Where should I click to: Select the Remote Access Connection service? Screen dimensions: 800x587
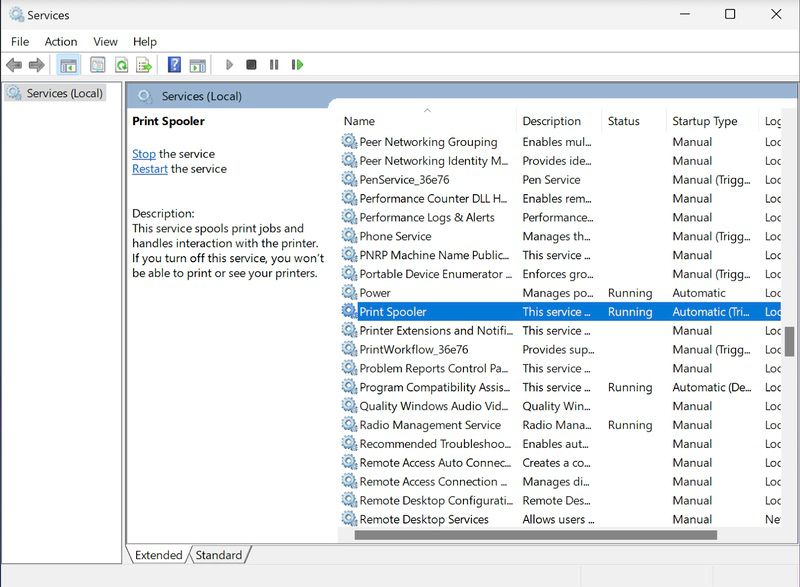(x=434, y=481)
